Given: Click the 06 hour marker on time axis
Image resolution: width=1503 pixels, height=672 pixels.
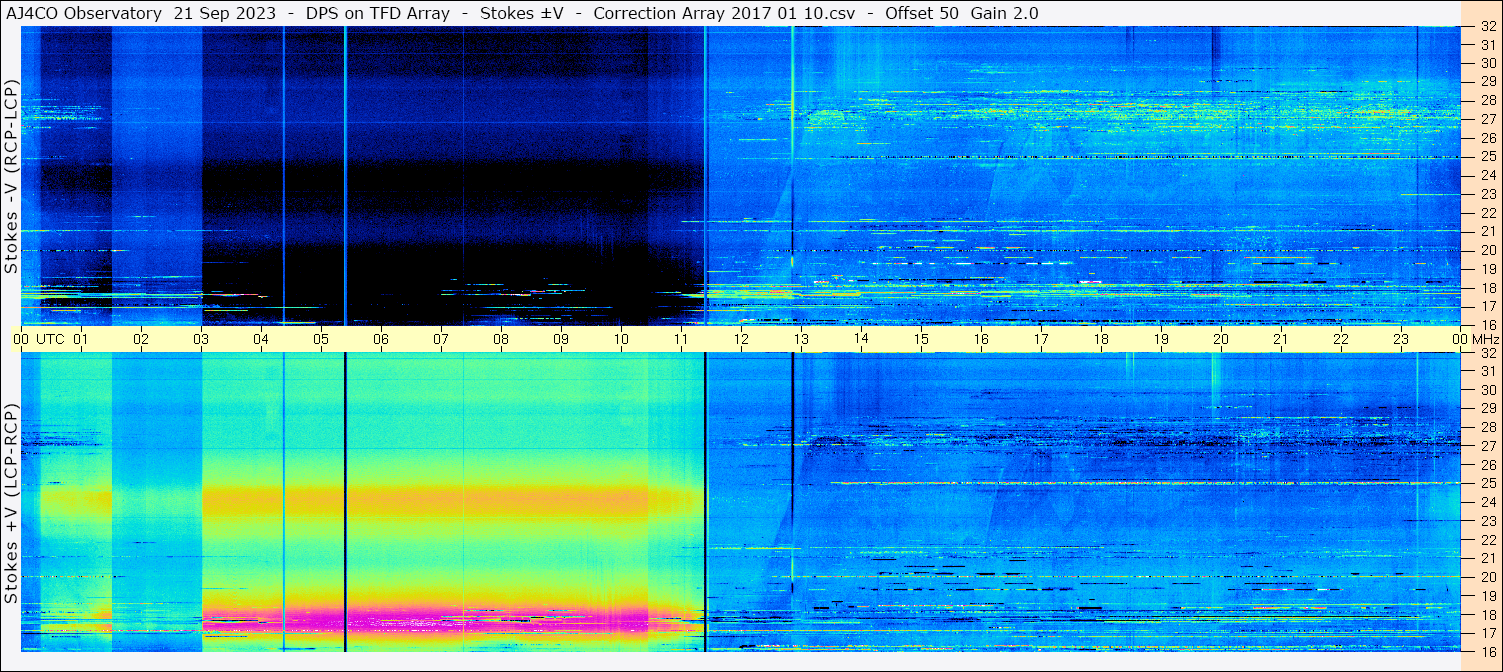Looking at the screenshot, I should [381, 339].
